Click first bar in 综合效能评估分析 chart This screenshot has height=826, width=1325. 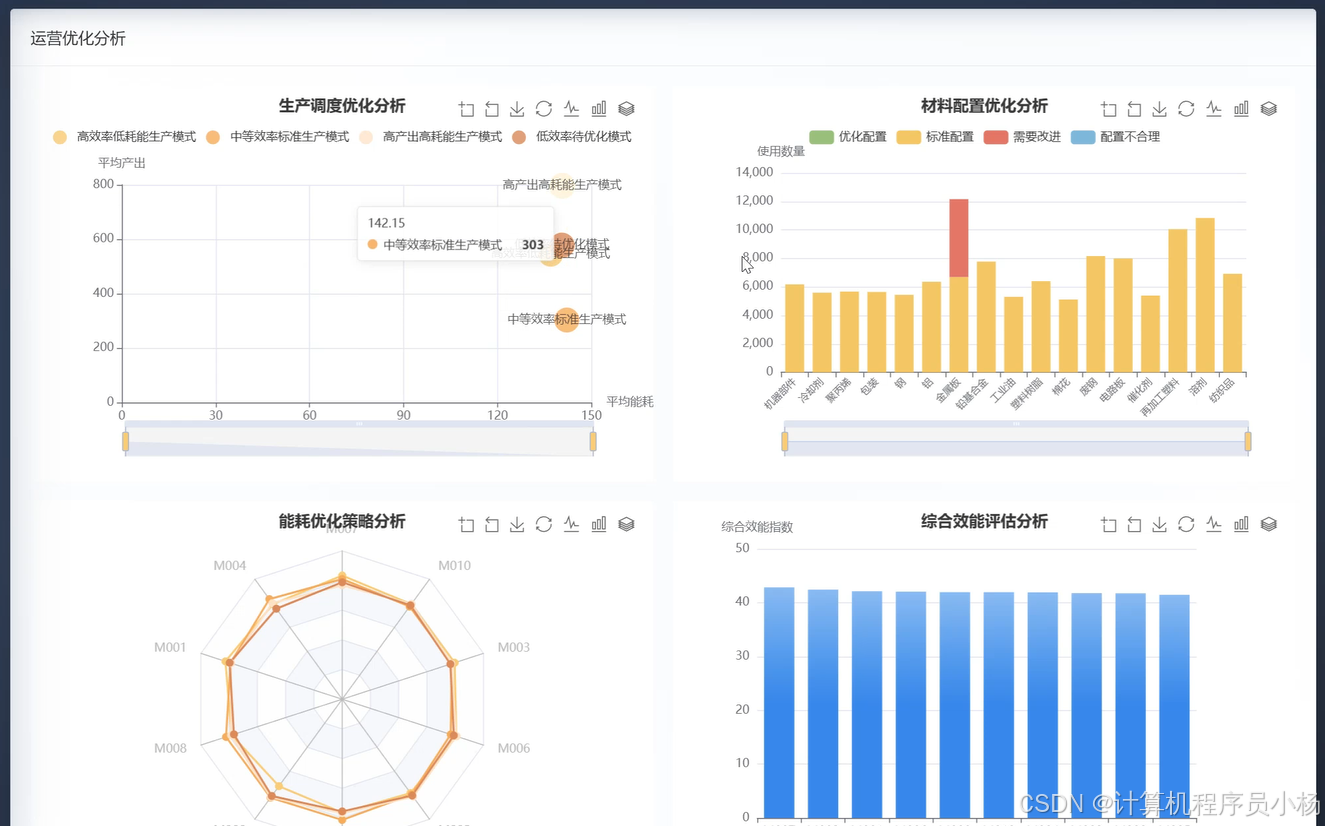[x=779, y=703]
